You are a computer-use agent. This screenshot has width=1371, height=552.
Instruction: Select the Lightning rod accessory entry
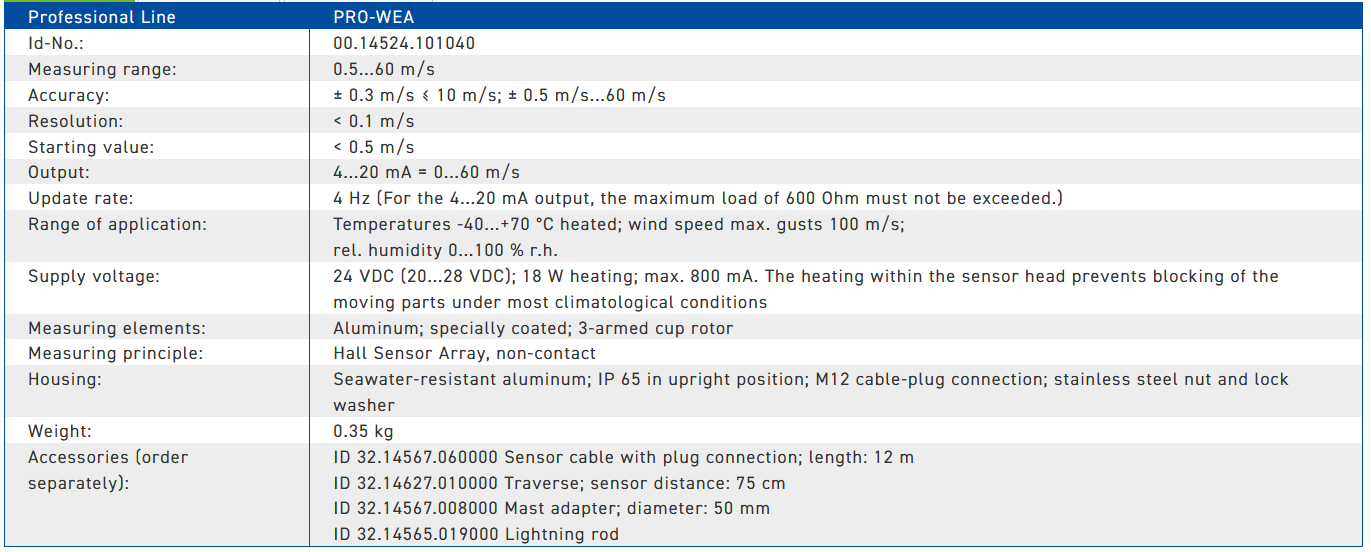(476, 534)
